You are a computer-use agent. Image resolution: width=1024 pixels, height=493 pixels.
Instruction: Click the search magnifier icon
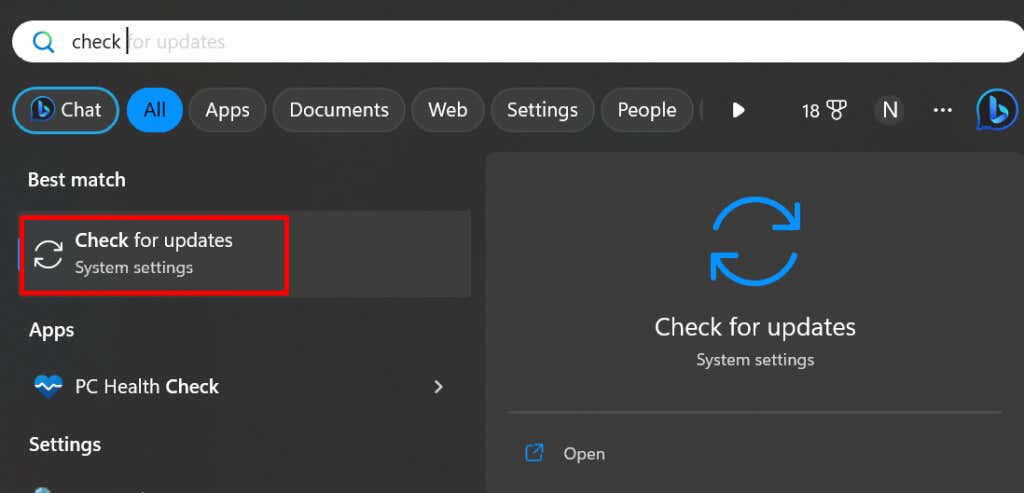(x=43, y=42)
